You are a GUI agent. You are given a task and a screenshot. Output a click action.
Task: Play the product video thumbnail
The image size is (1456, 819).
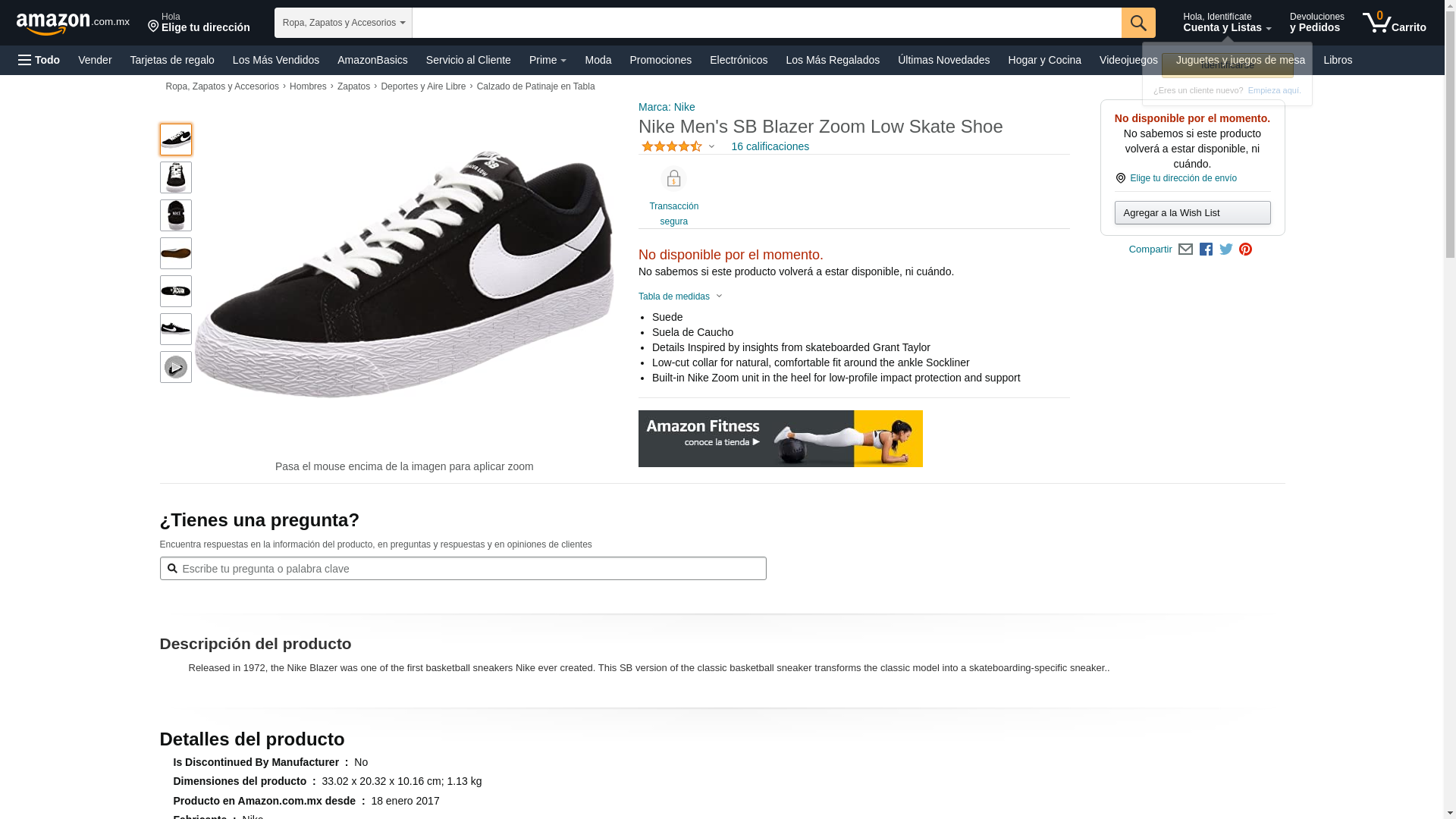[176, 367]
